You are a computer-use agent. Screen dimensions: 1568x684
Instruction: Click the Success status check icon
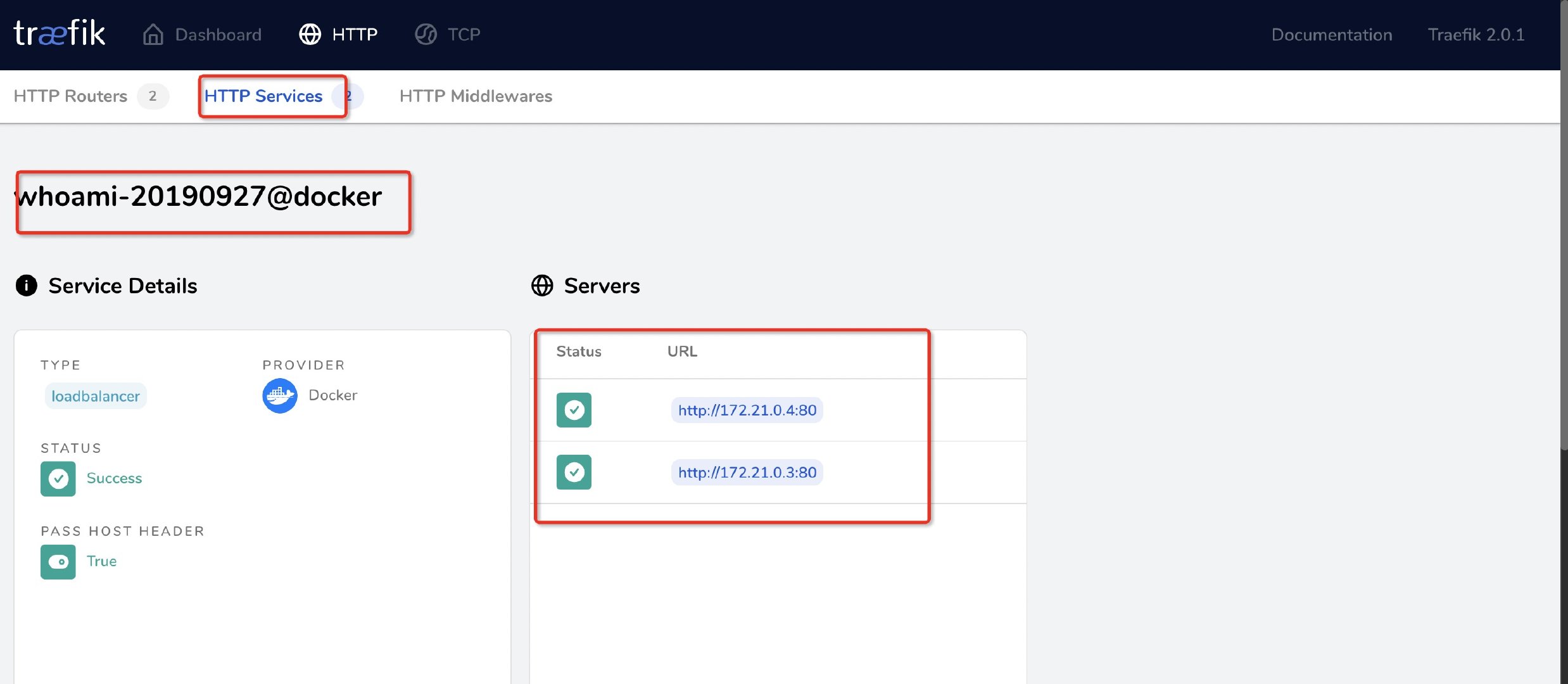[58, 479]
